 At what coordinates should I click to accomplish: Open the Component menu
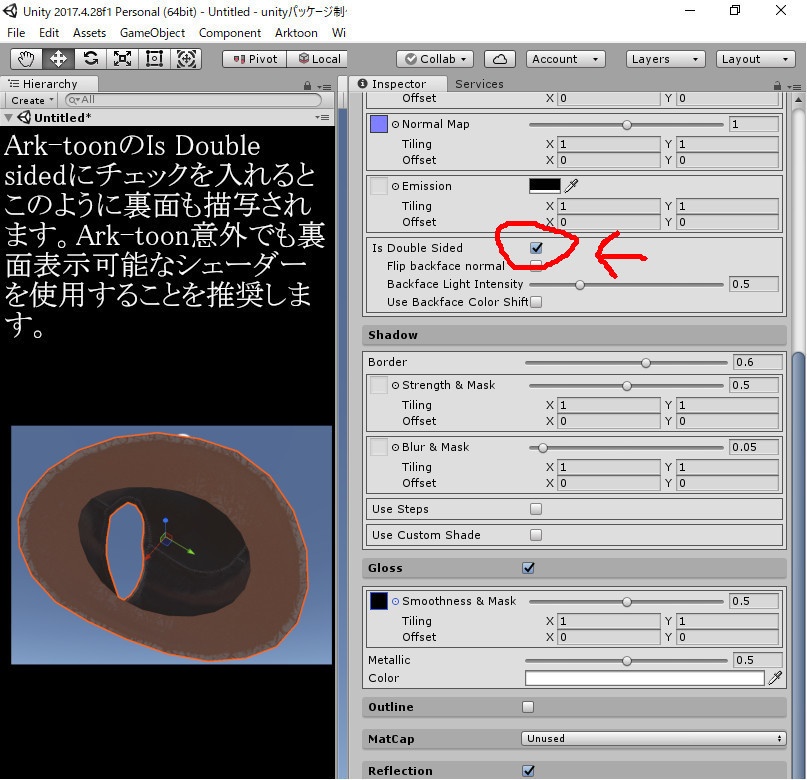tap(230, 33)
